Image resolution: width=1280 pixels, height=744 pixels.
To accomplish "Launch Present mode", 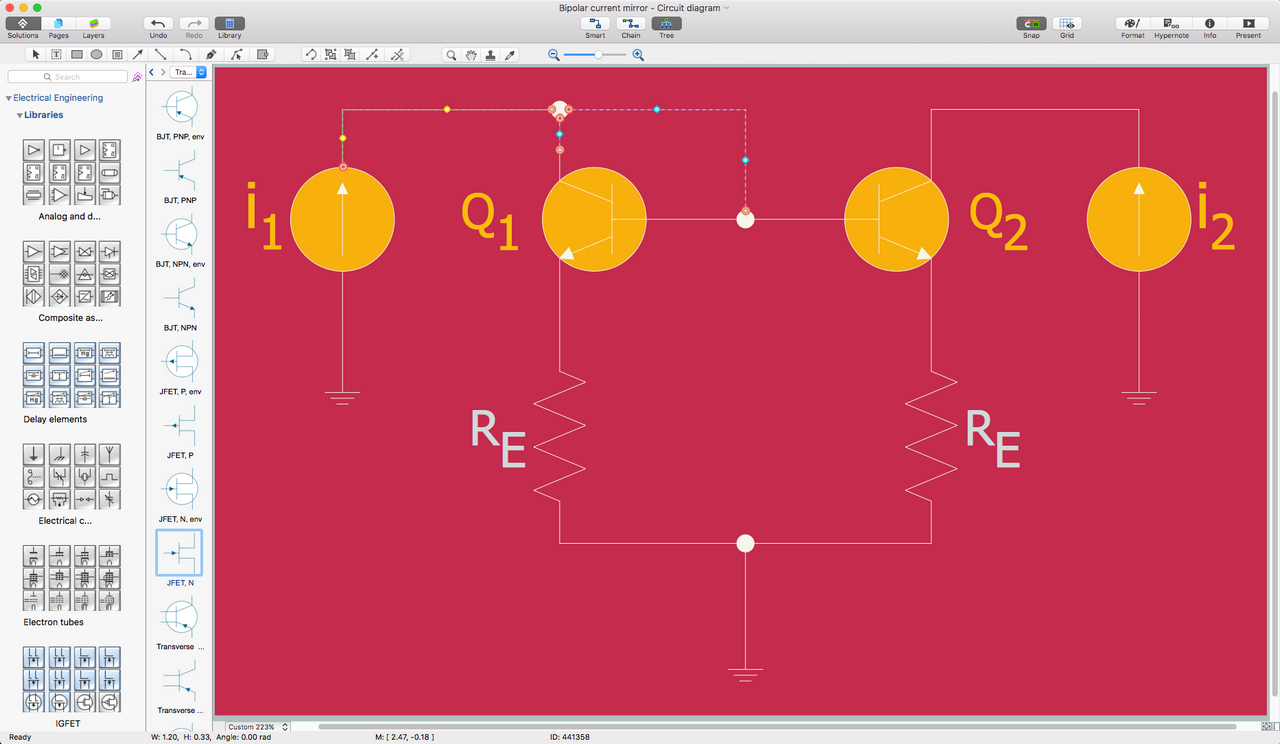I will tap(1247, 26).
